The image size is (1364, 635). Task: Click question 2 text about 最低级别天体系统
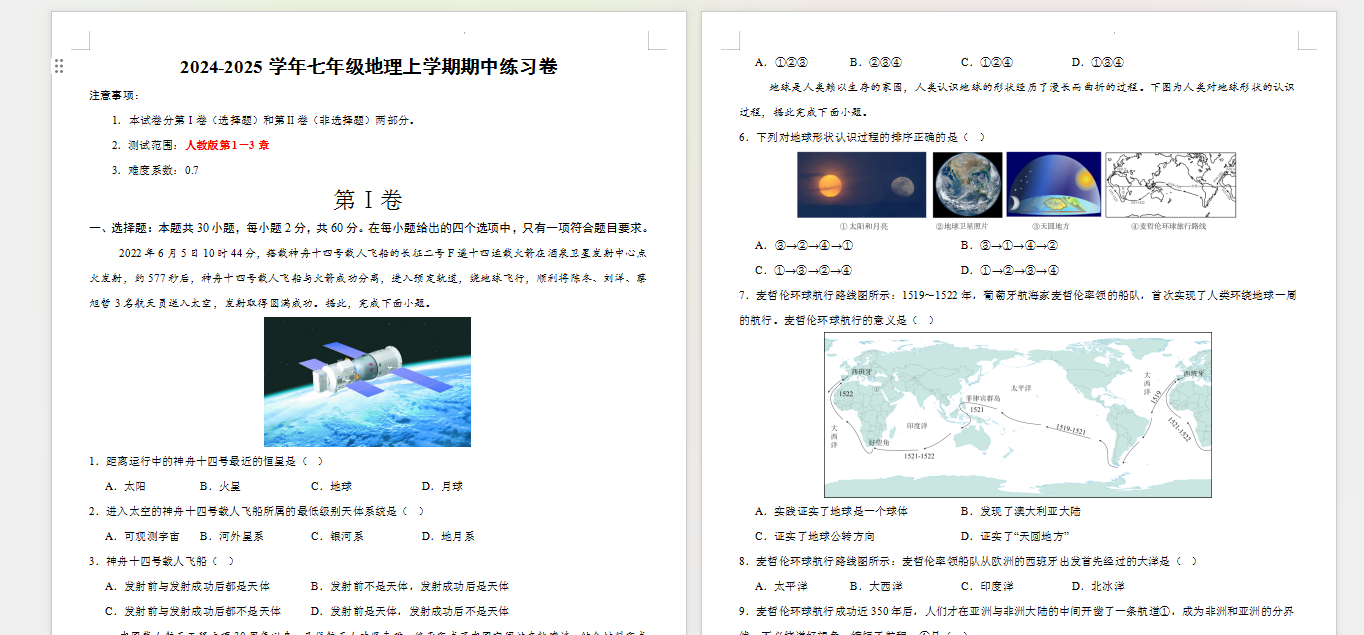[x=257, y=511]
